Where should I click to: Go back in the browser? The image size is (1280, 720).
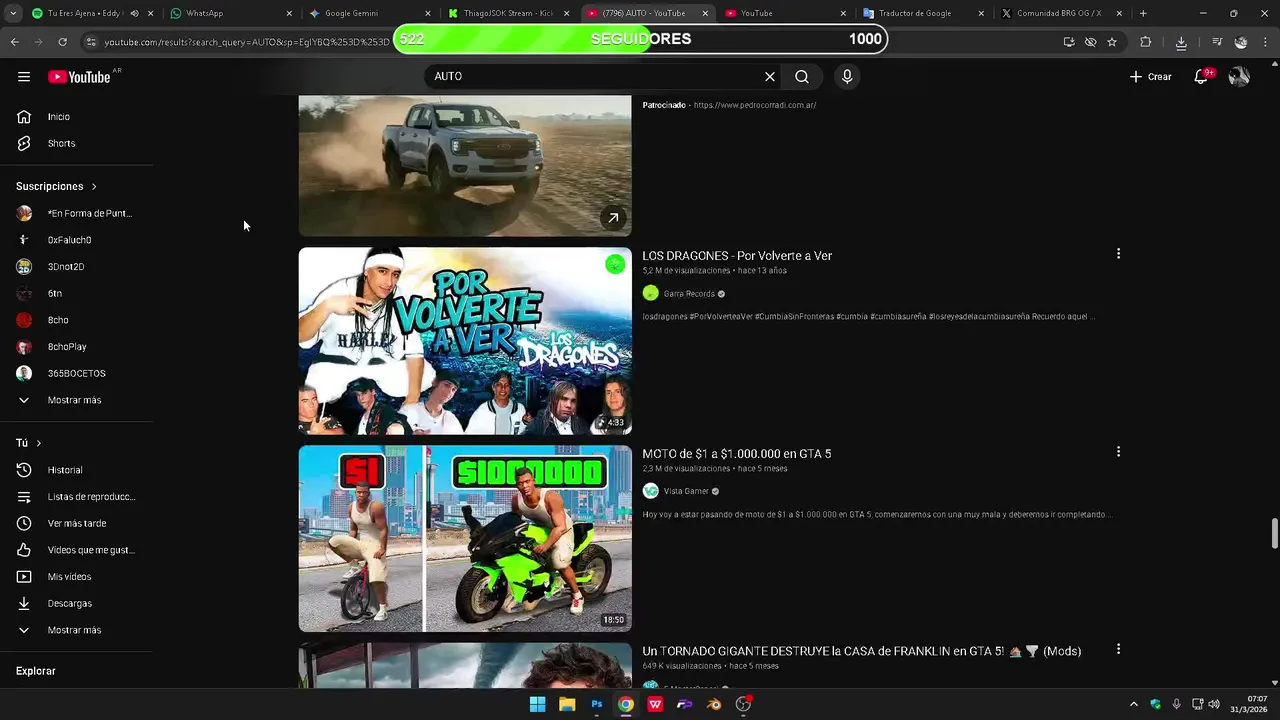click(14, 42)
